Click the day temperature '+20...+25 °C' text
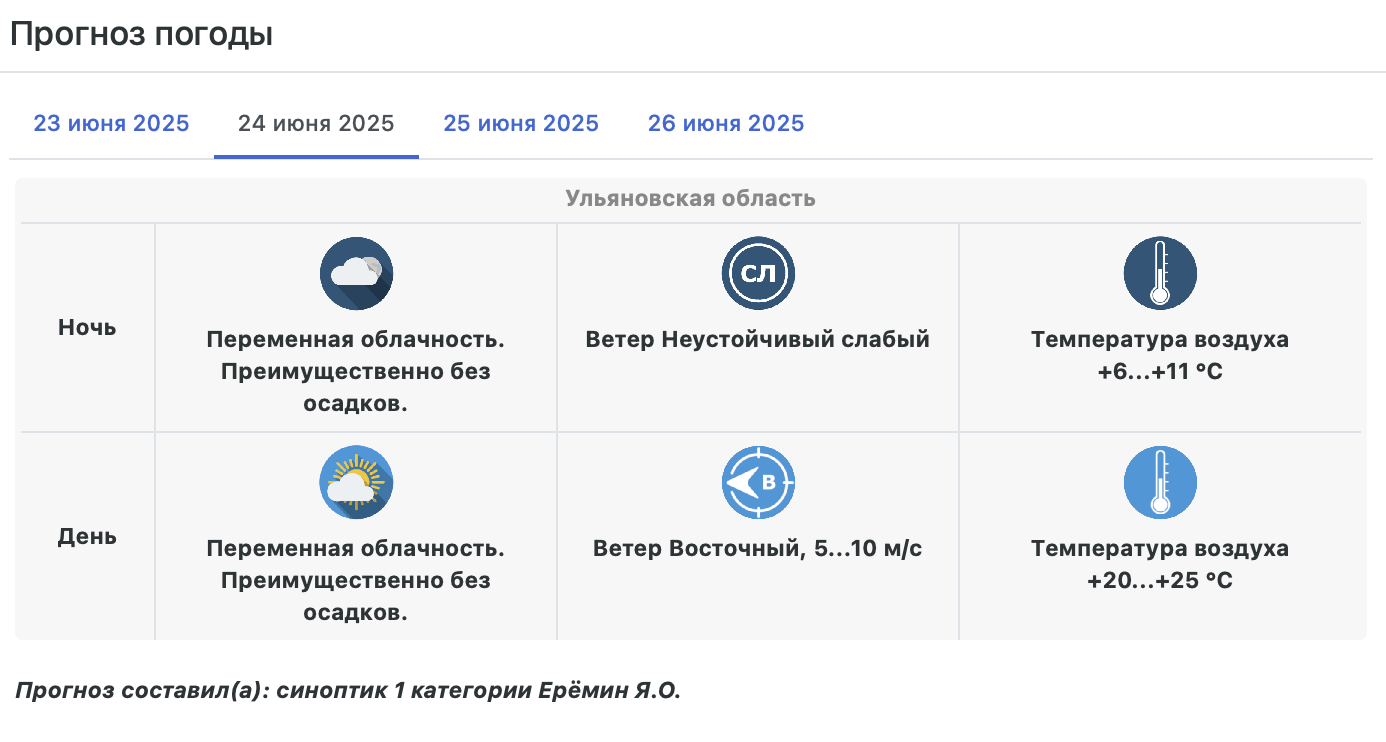Image resolution: width=1386 pixels, height=742 pixels. (x=1160, y=581)
